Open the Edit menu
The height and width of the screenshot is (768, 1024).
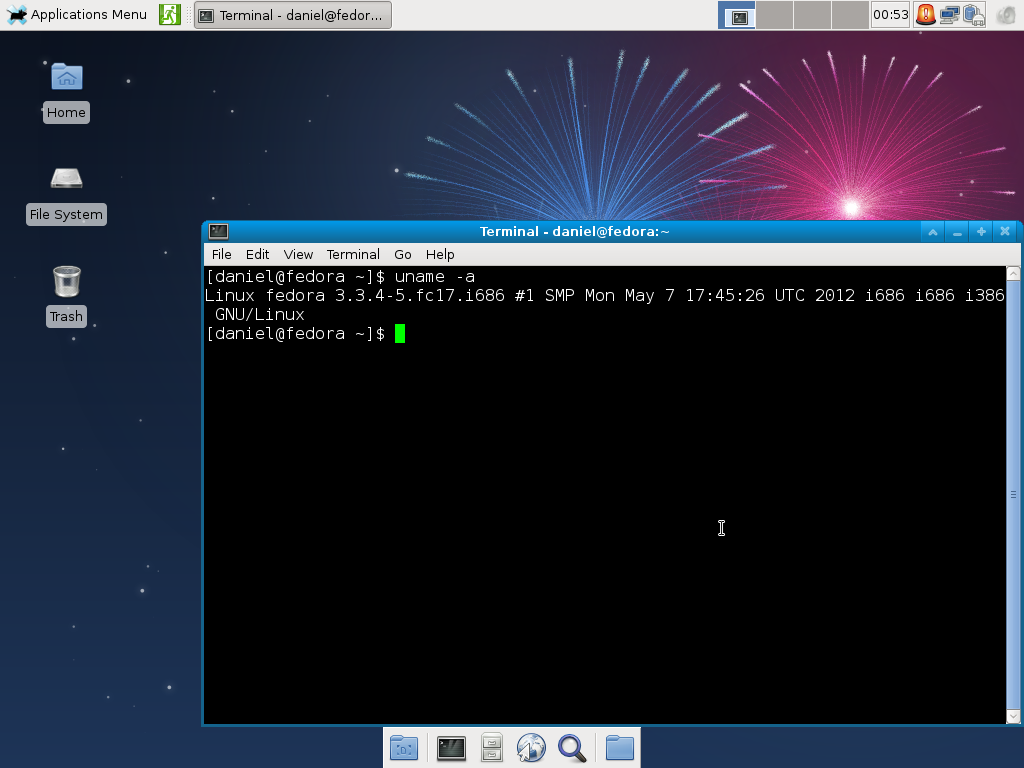point(257,254)
